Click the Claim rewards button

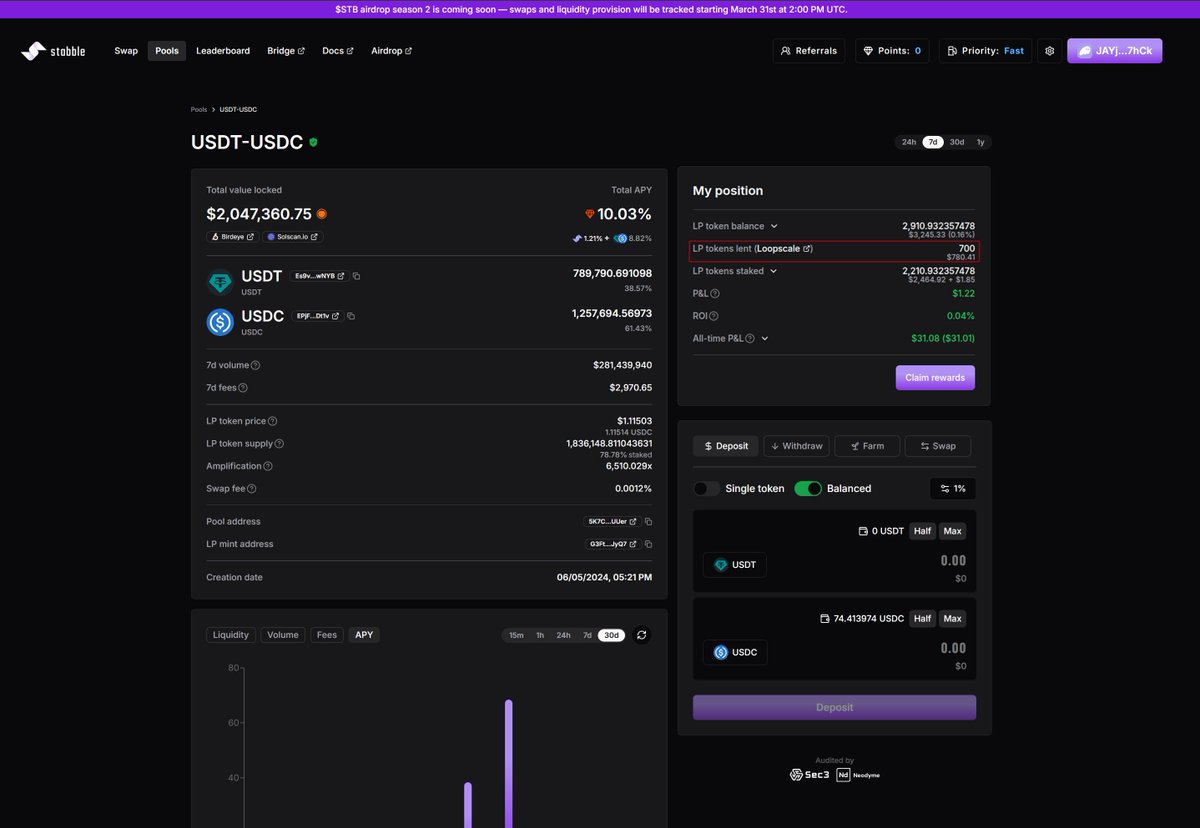[935, 378]
